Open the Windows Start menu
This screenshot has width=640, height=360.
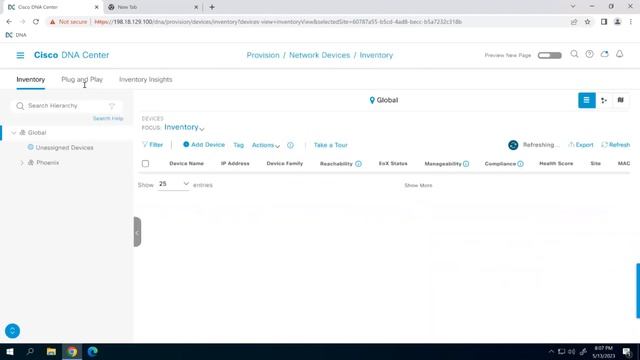(x=10, y=351)
